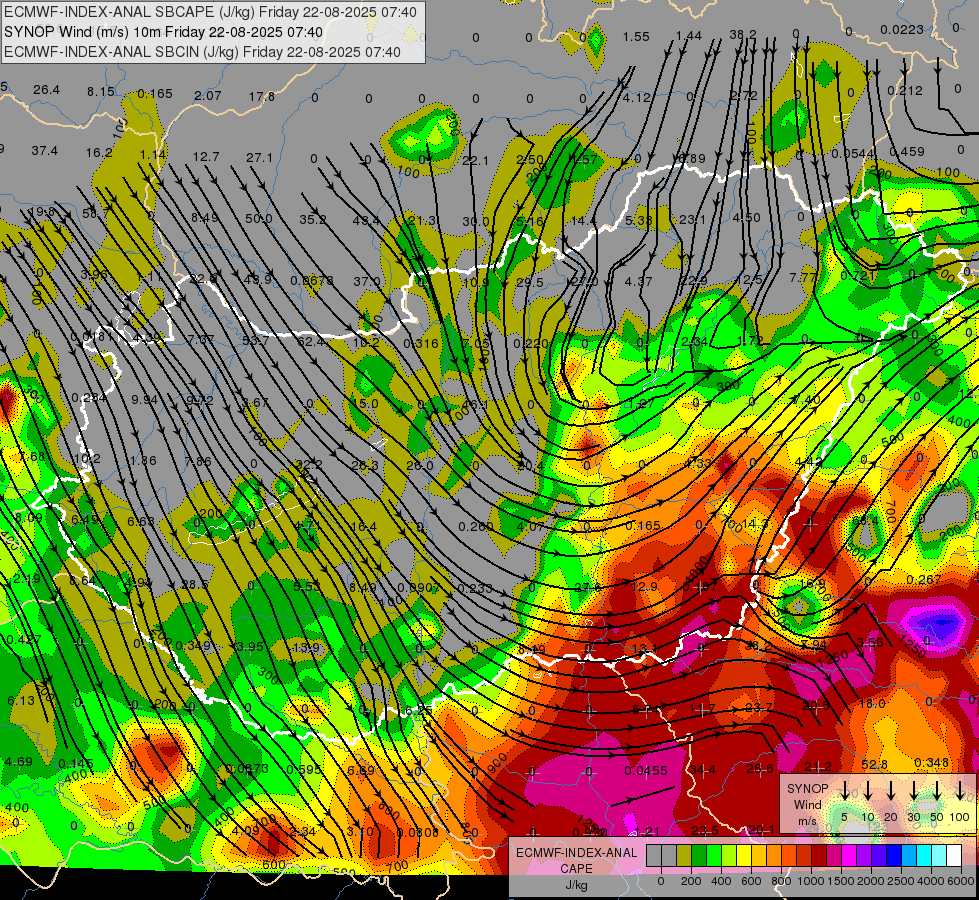Click the wind arrow above 10 m/s
The image size is (979, 900).
[867, 791]
